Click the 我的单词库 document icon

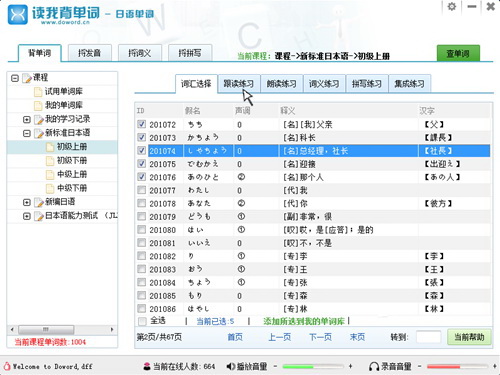[38, 105]
